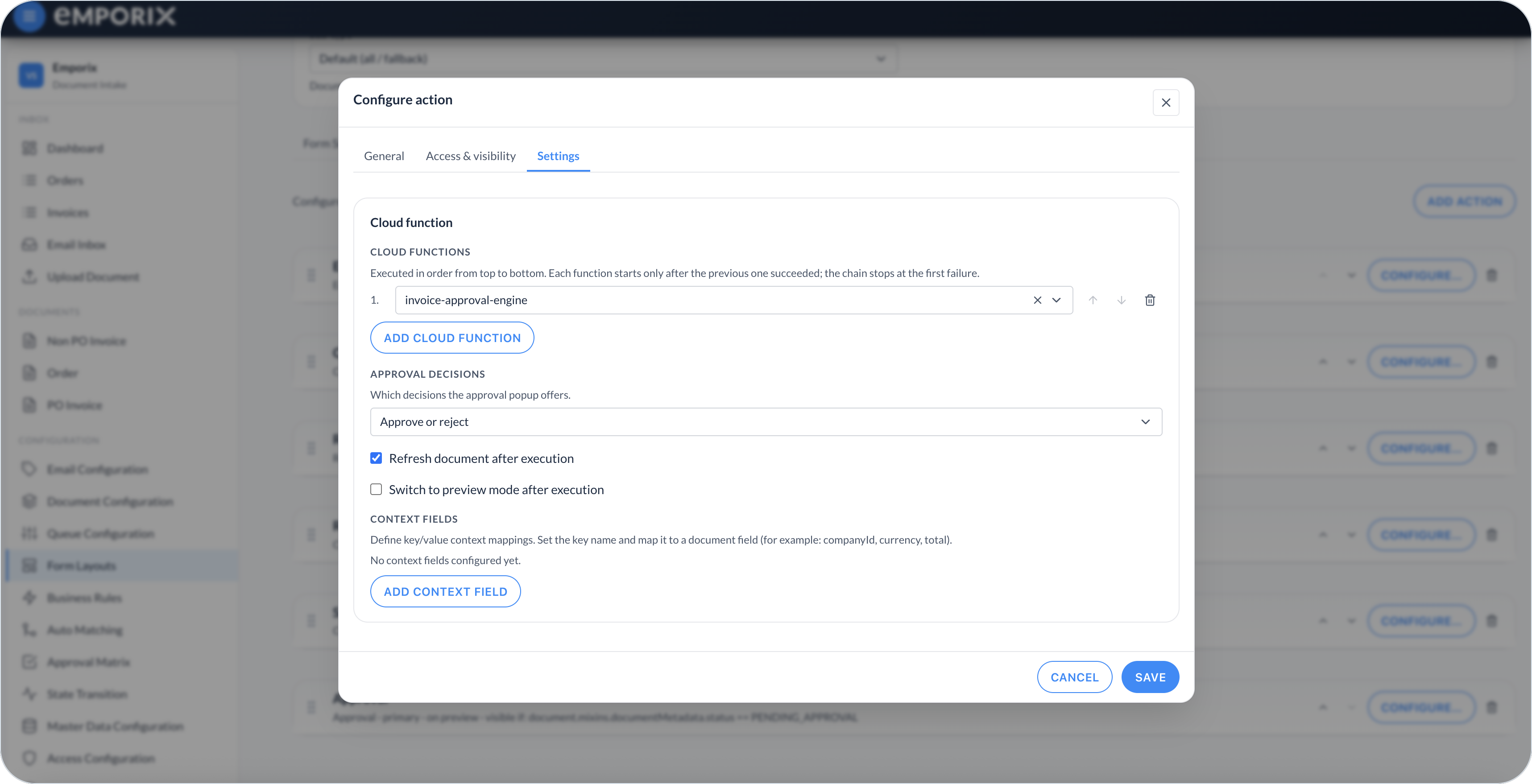Image resolution: width=1532 pixels, height=784 pixels.
Task: Clear the invoice-approval-engine selection
Action: coord(1037,300)
